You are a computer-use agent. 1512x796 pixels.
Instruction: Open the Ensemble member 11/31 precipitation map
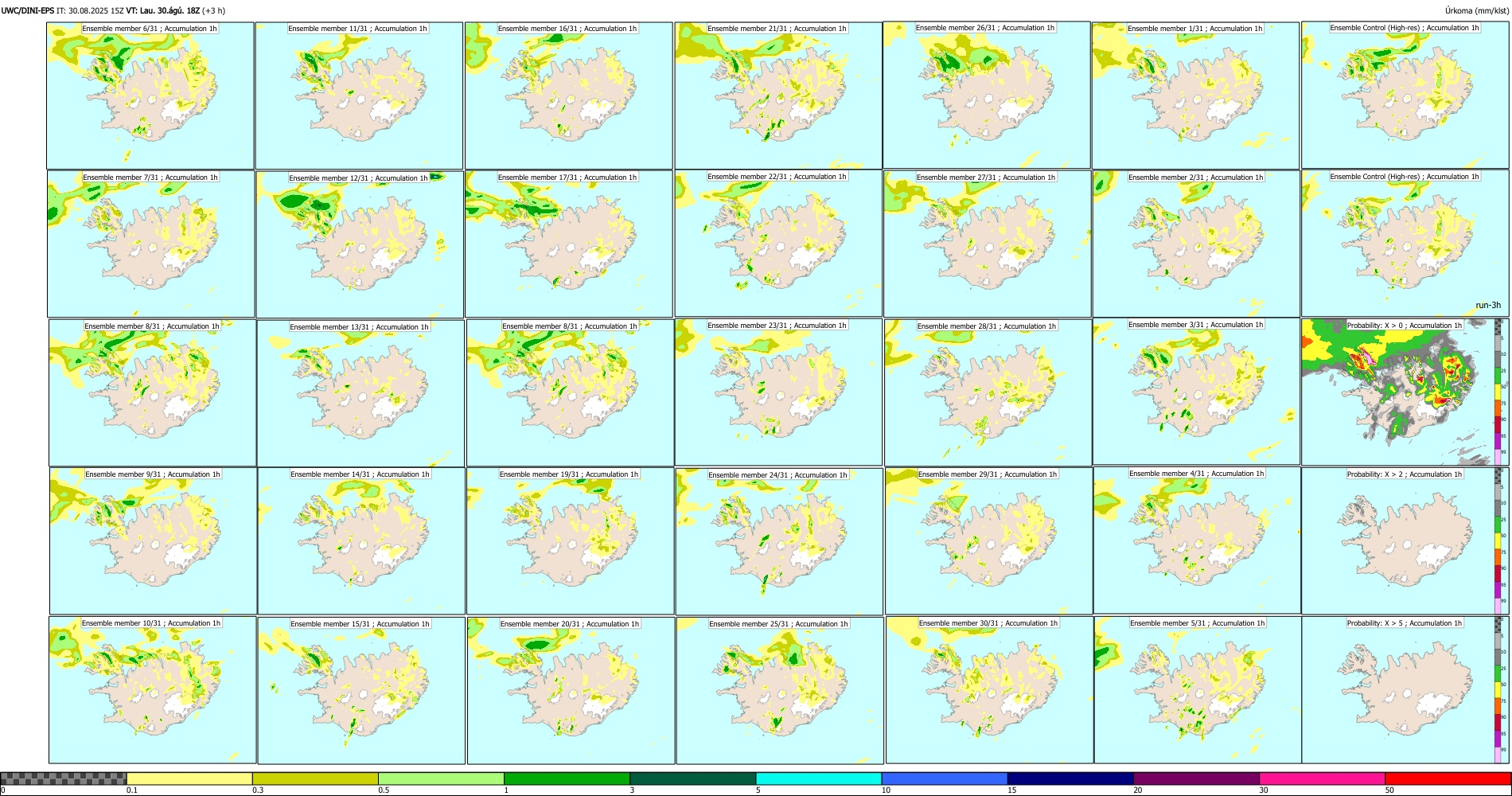point(359,96)
